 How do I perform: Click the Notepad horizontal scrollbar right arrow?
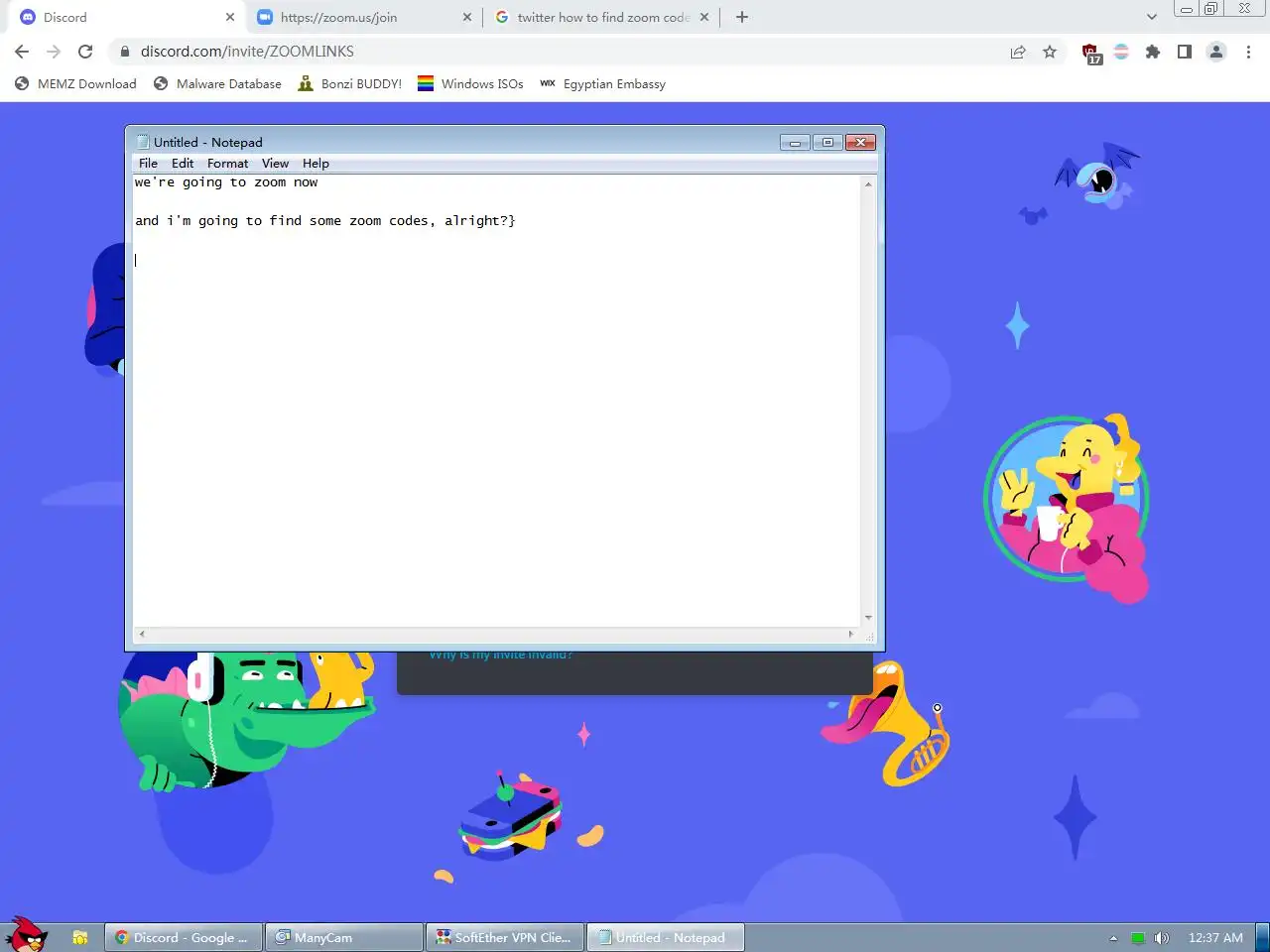(851, 634)
